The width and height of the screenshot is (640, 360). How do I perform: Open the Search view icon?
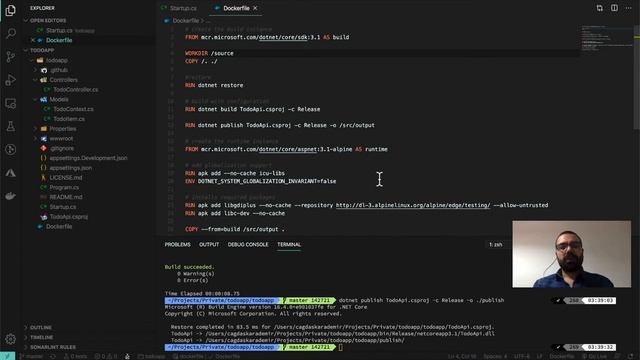coord(11,33)
